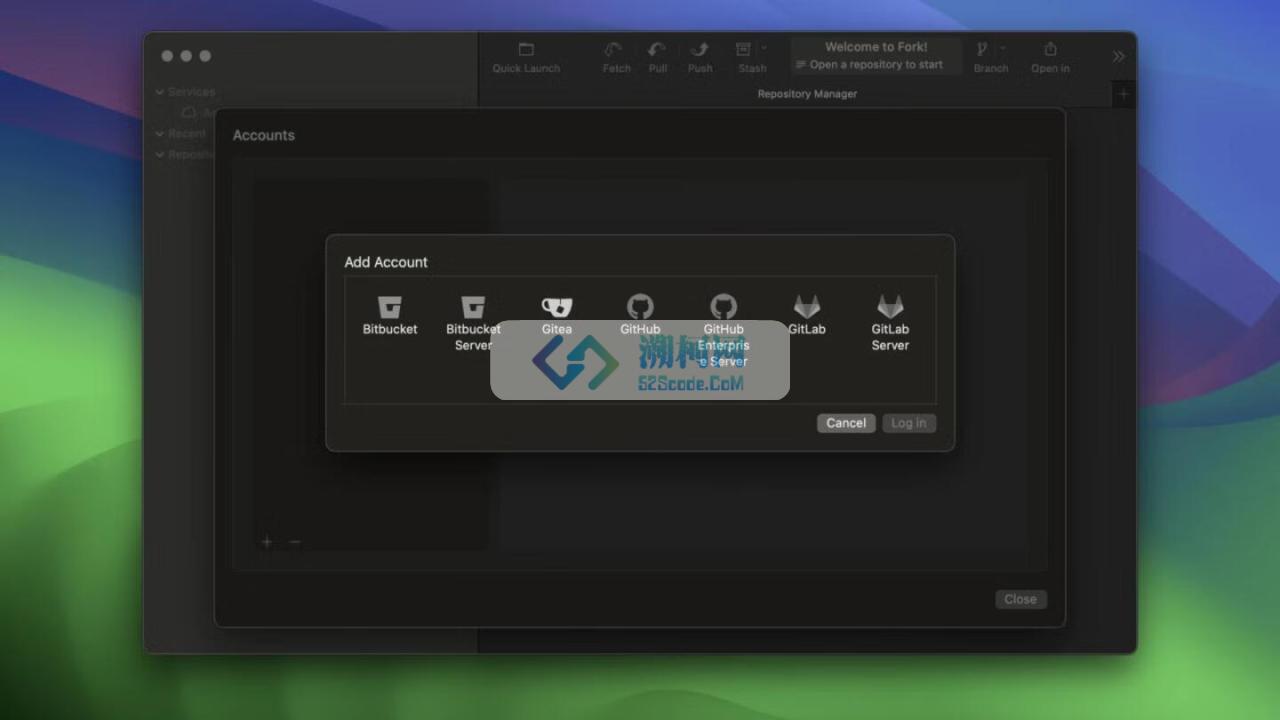Collapse the Recent sidebar section
This screenshot has width=1280, height=720.
pyautogui.click(x=160, y=133)
